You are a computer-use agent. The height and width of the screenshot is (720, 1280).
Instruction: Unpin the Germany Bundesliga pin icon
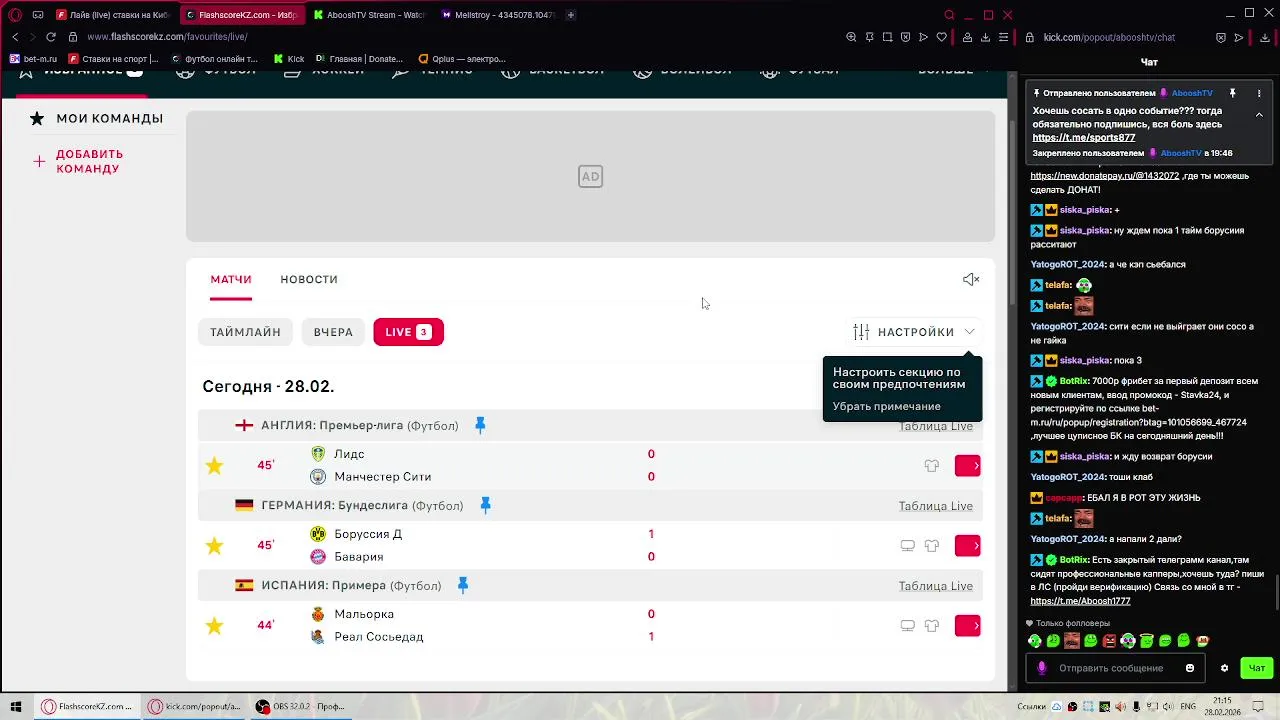tap(485, 505)
